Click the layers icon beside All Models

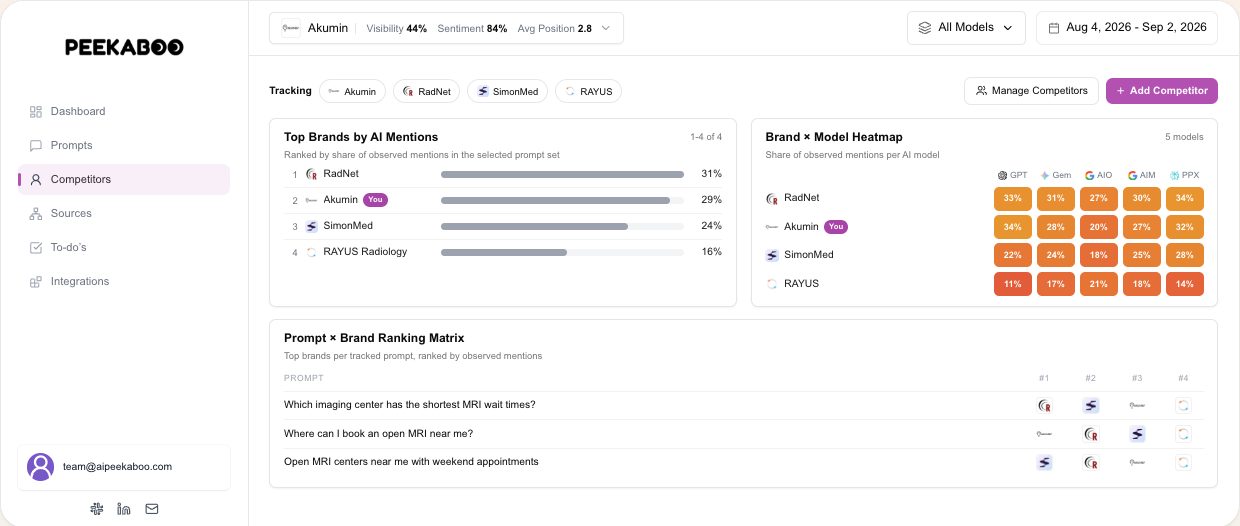[925, 28]
